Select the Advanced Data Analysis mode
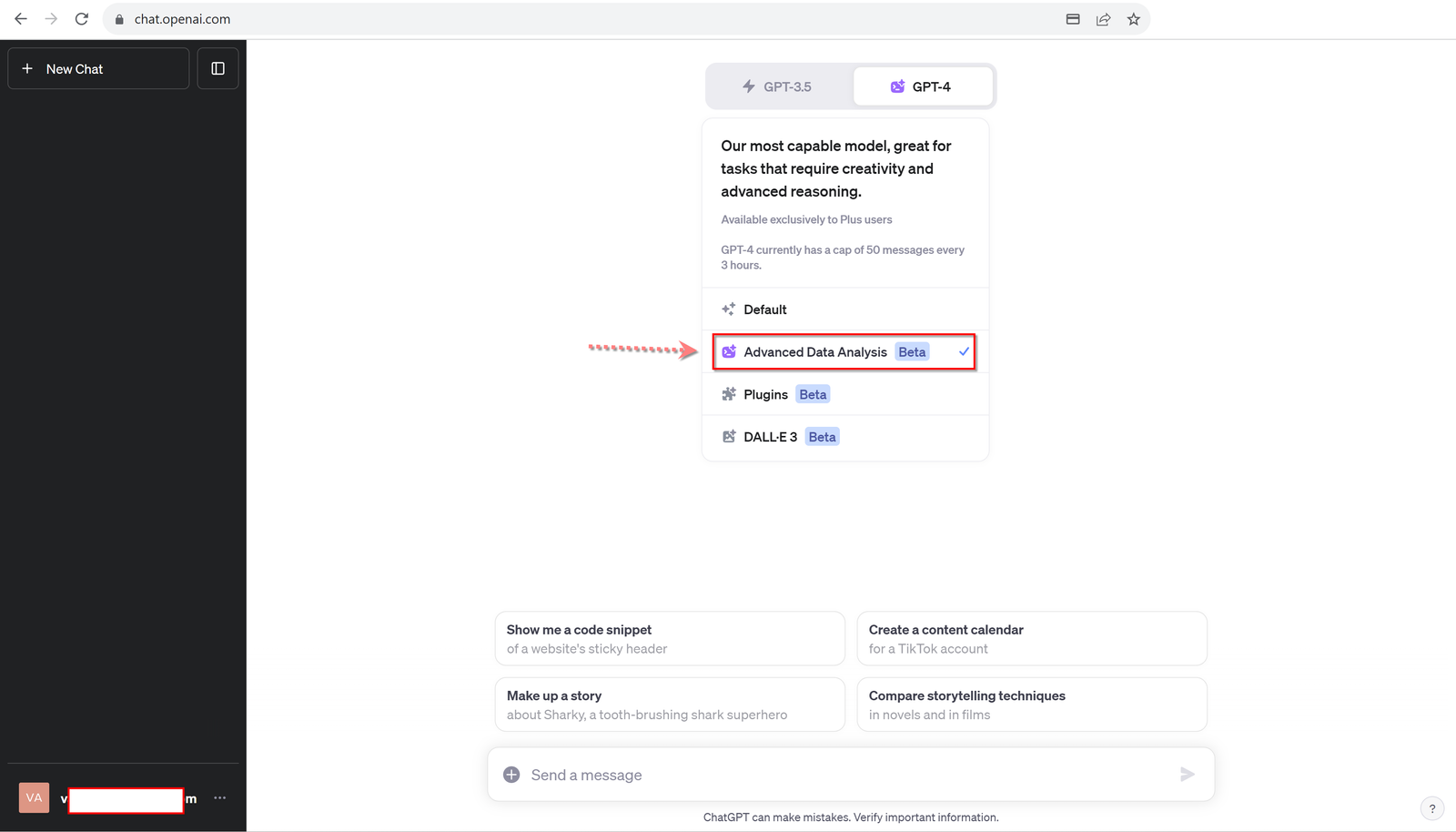1456x832 pixels. [x=844, y=352]
